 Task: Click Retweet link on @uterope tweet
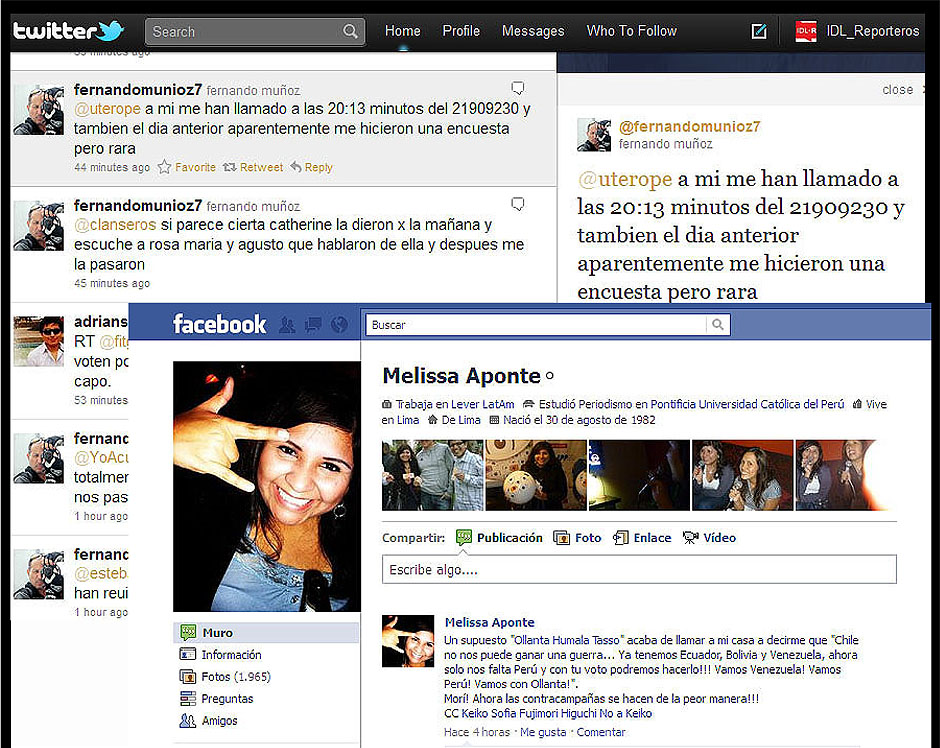click(x=261, y=167)
